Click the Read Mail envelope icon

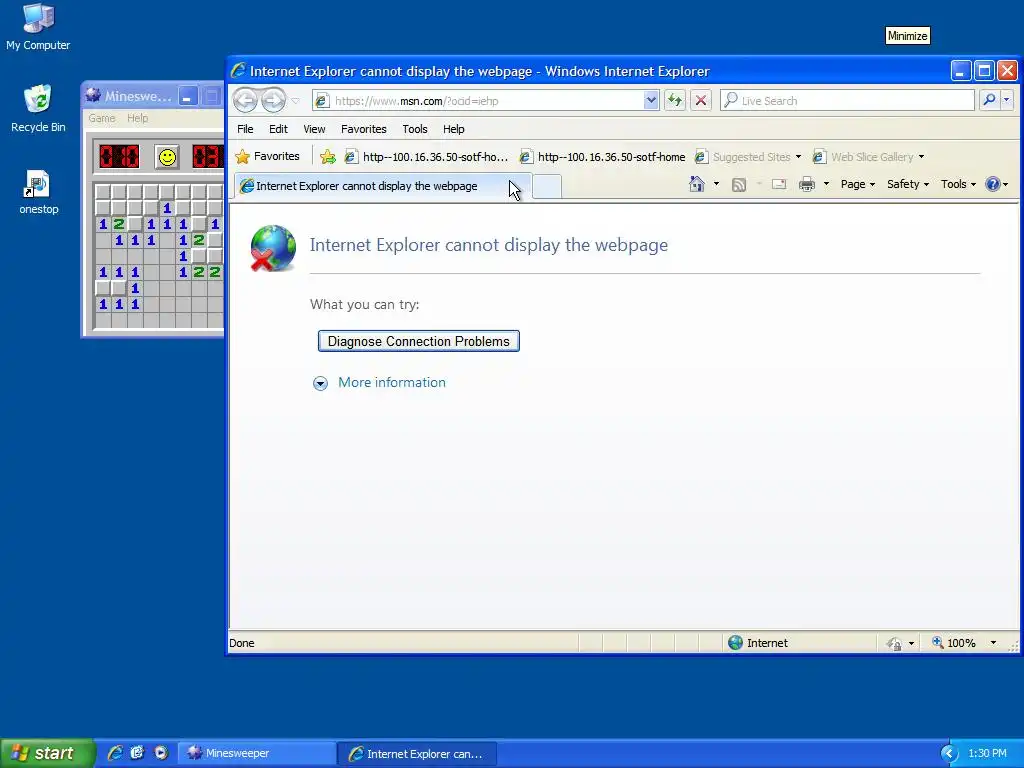point(779,184)
